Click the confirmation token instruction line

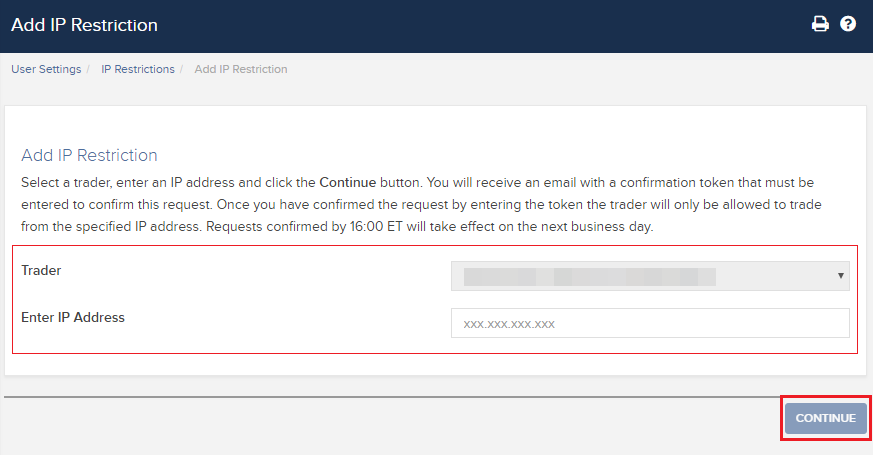418,183
